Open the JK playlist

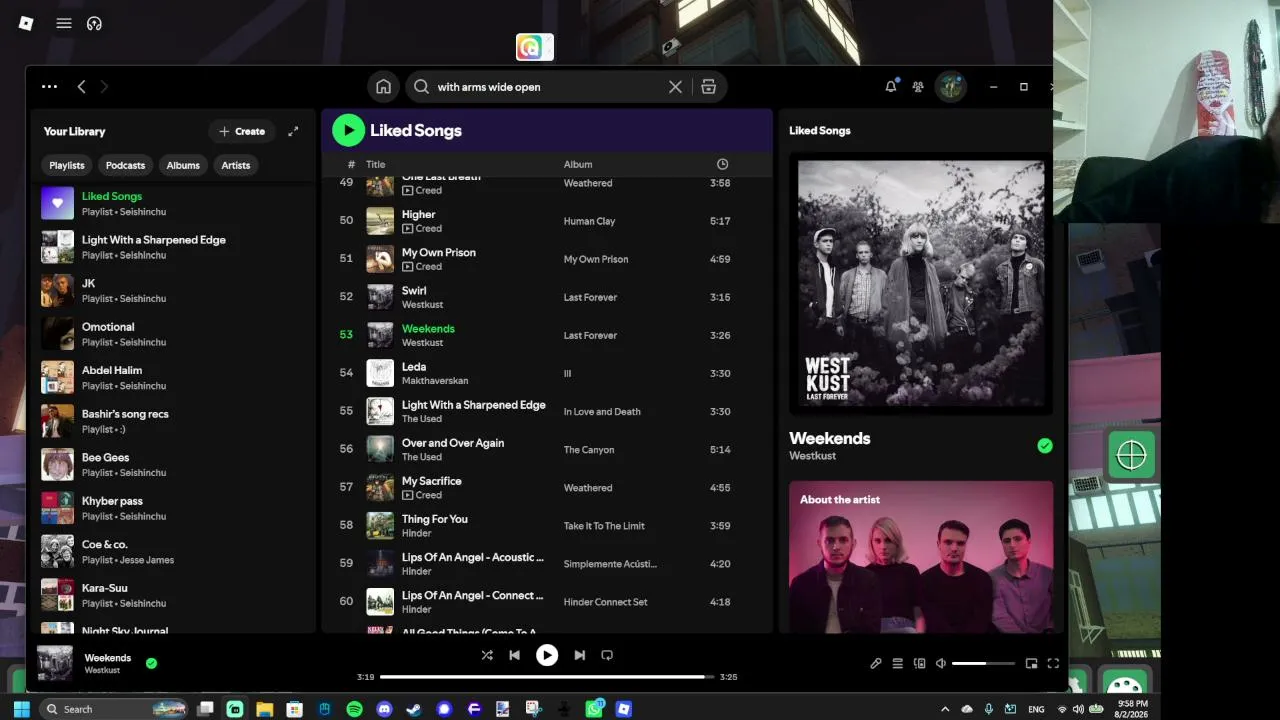pos(172,290)
